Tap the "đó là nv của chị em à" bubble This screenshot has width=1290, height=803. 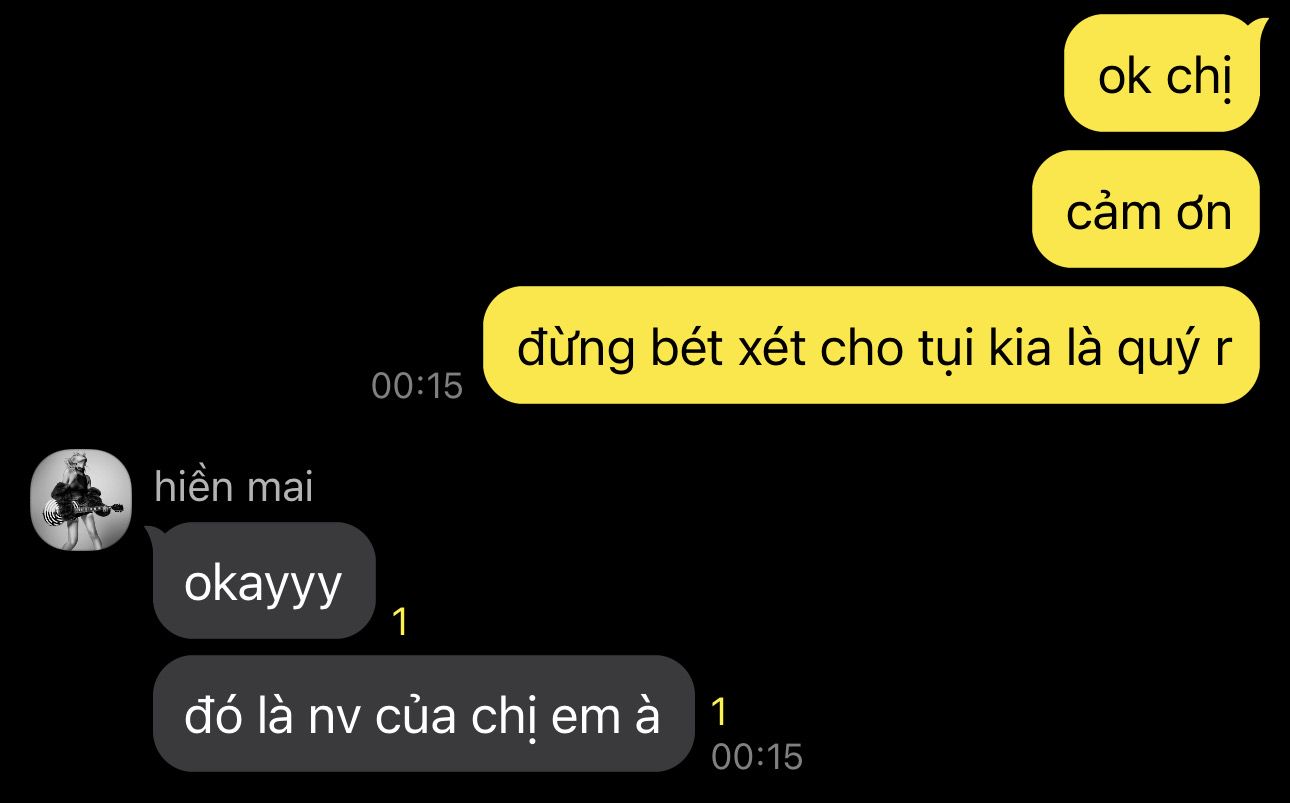(x=423, y=713)
